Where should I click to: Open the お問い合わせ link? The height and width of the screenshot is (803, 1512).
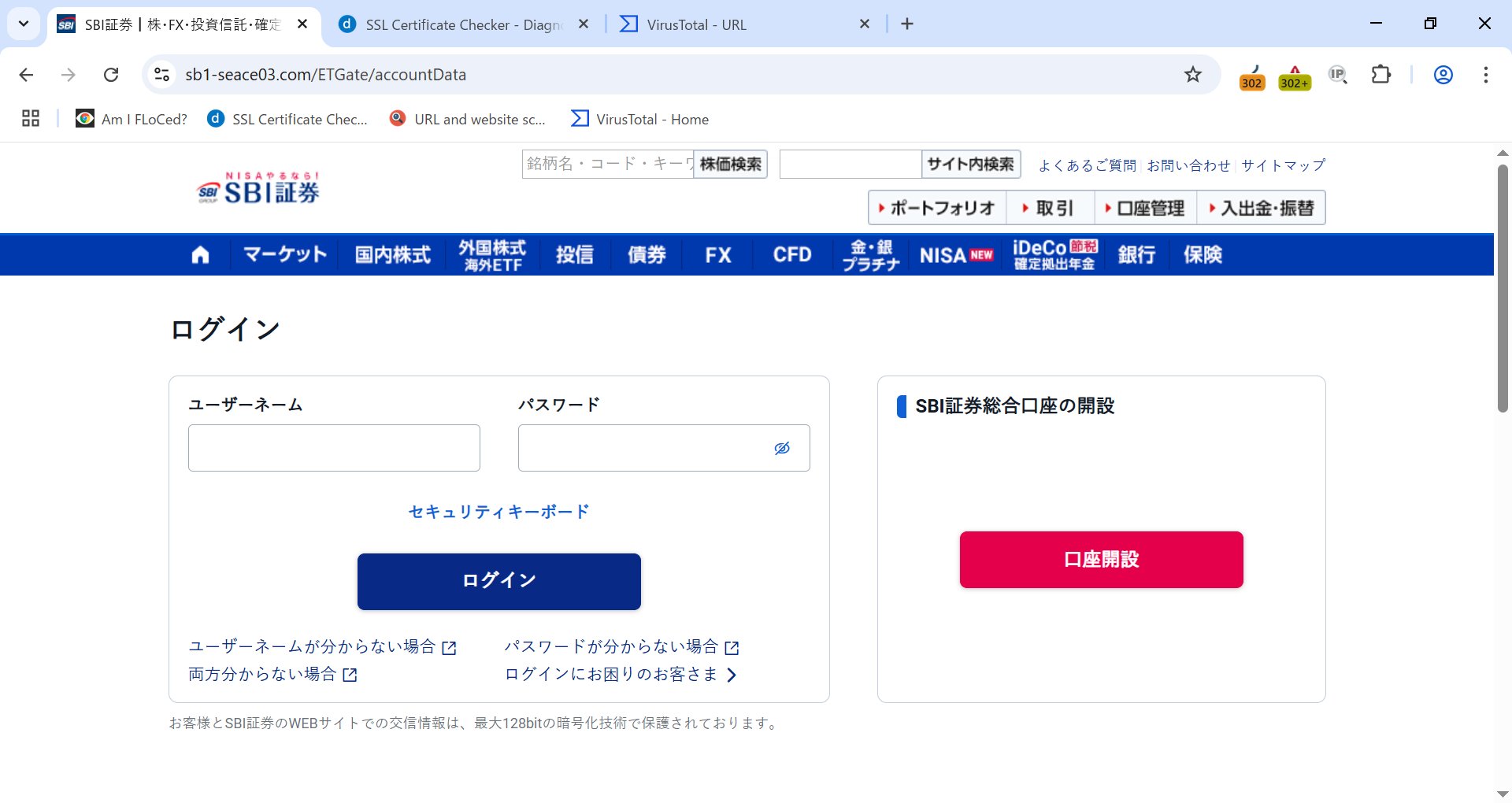(1188, 165)
